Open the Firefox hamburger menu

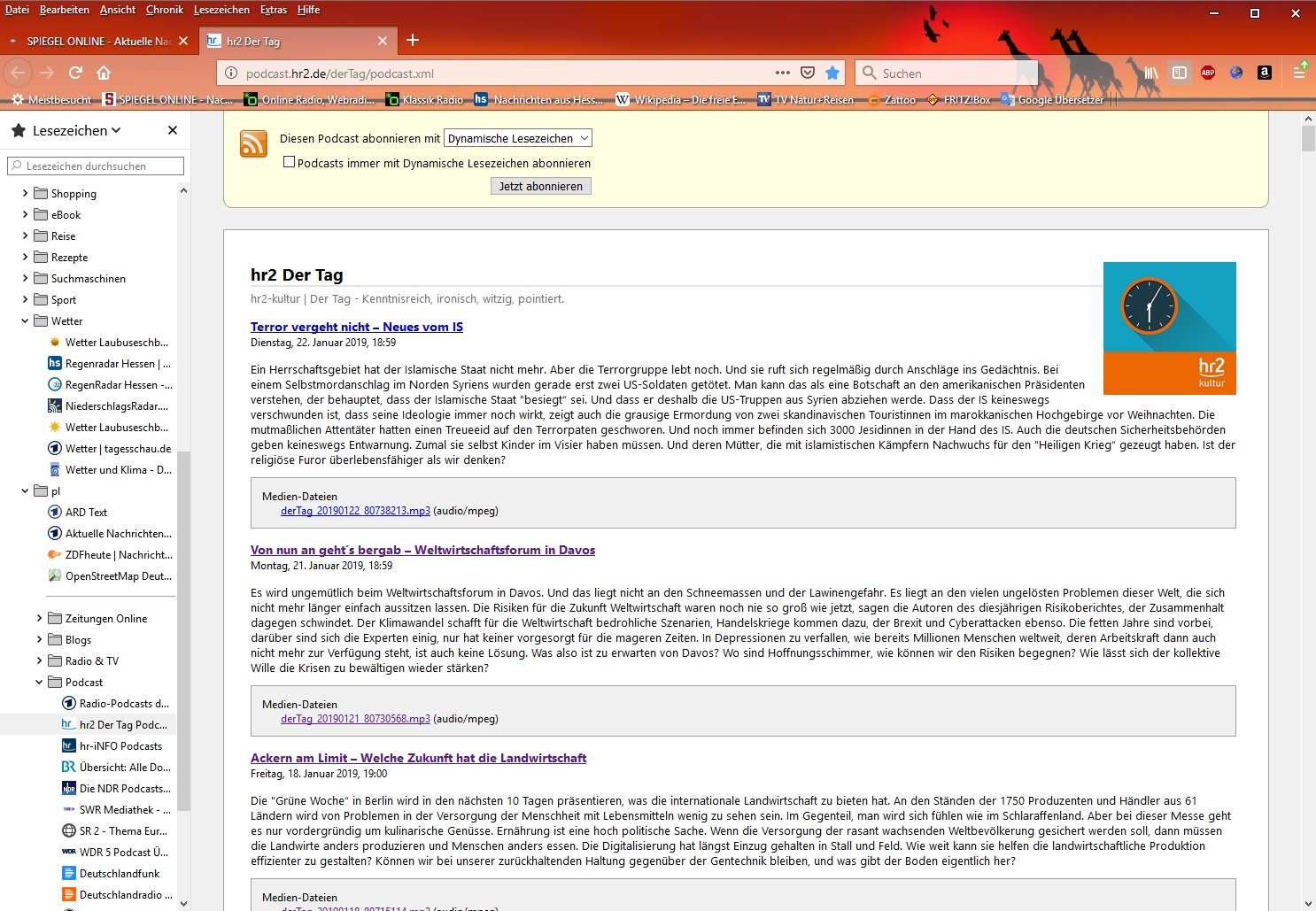click(1299, 73)
